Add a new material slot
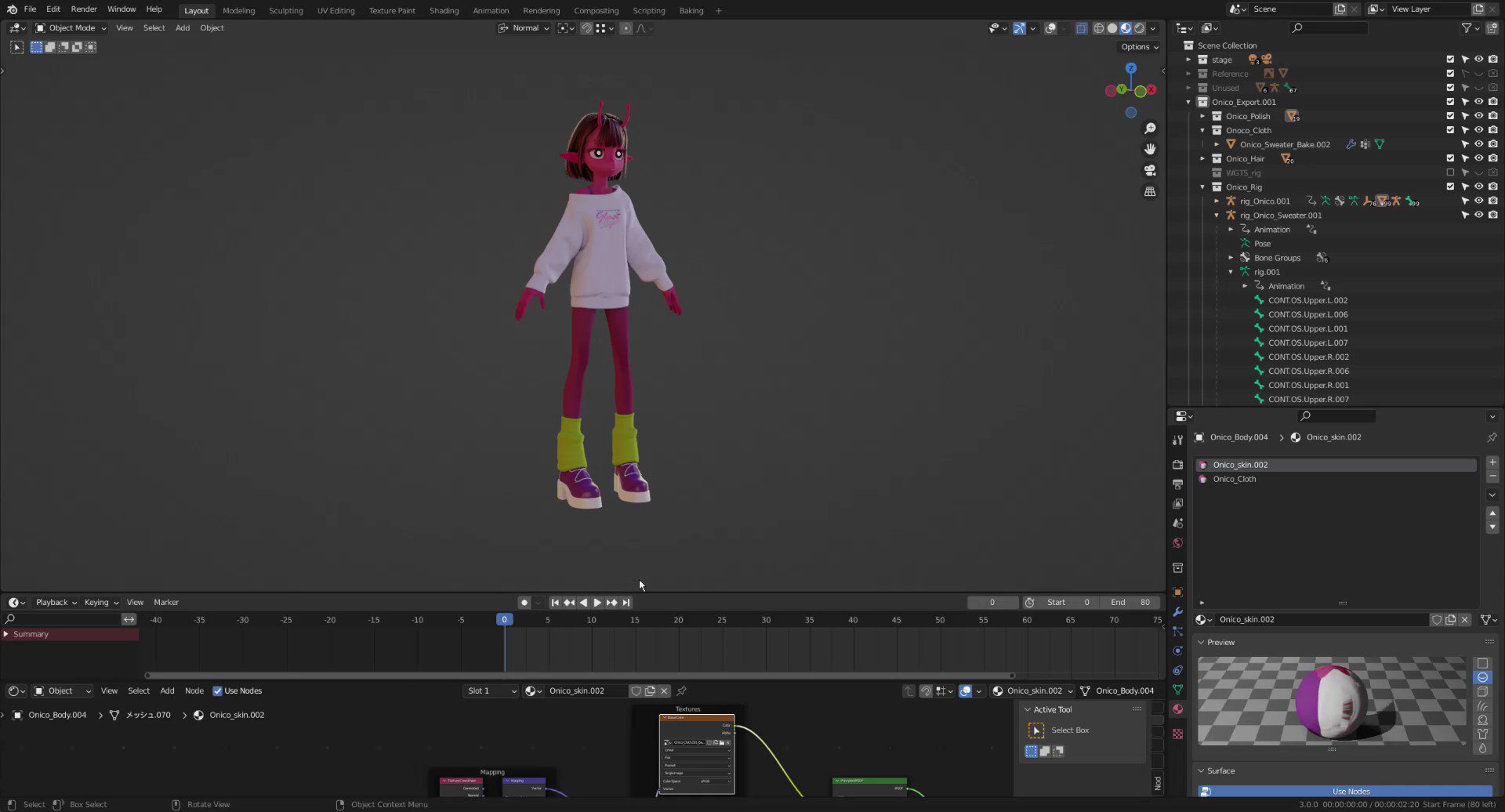Viewport: 1505px width, 812px height. [x=1492, y=462]
